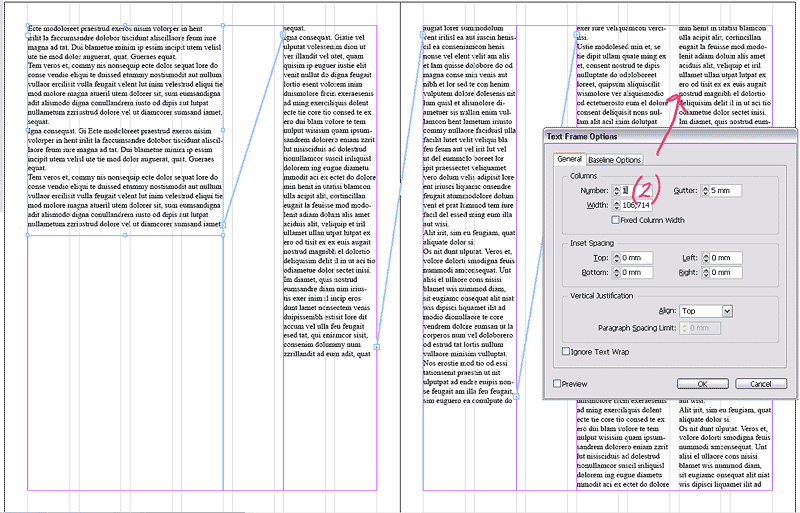800x513 pixels.
Task: Click the bottom-center handle of the selected frame
Action: 125,235
